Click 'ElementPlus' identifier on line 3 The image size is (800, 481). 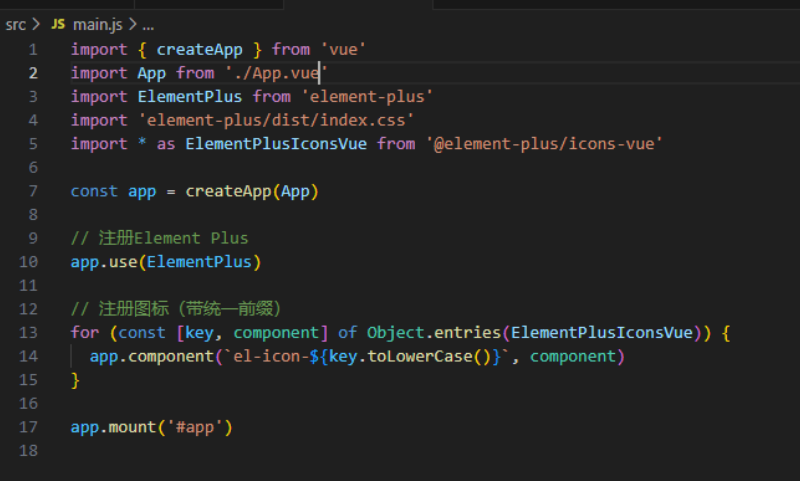point(190,96)
